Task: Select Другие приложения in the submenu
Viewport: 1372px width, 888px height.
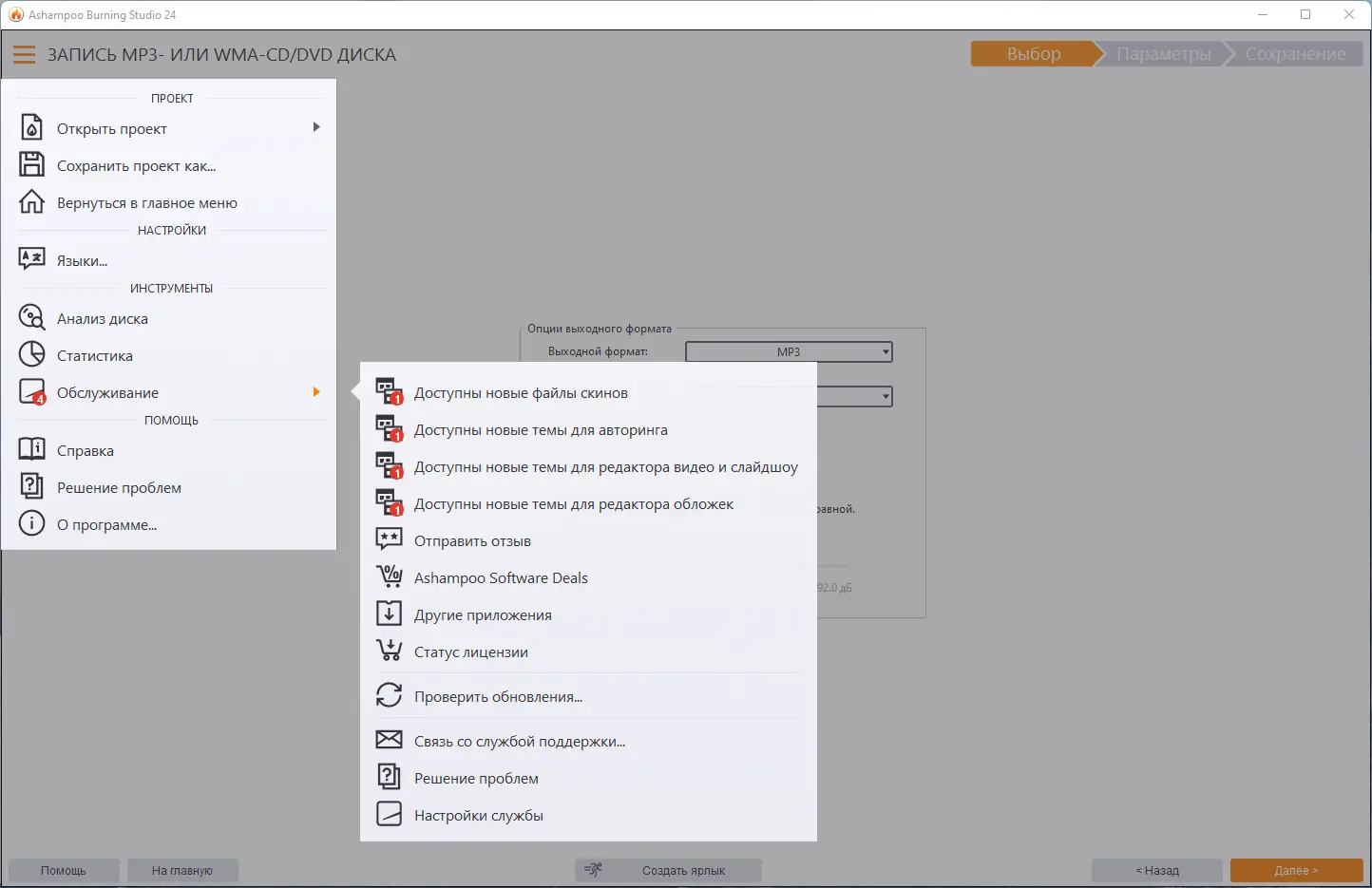Action: (588, 614)
